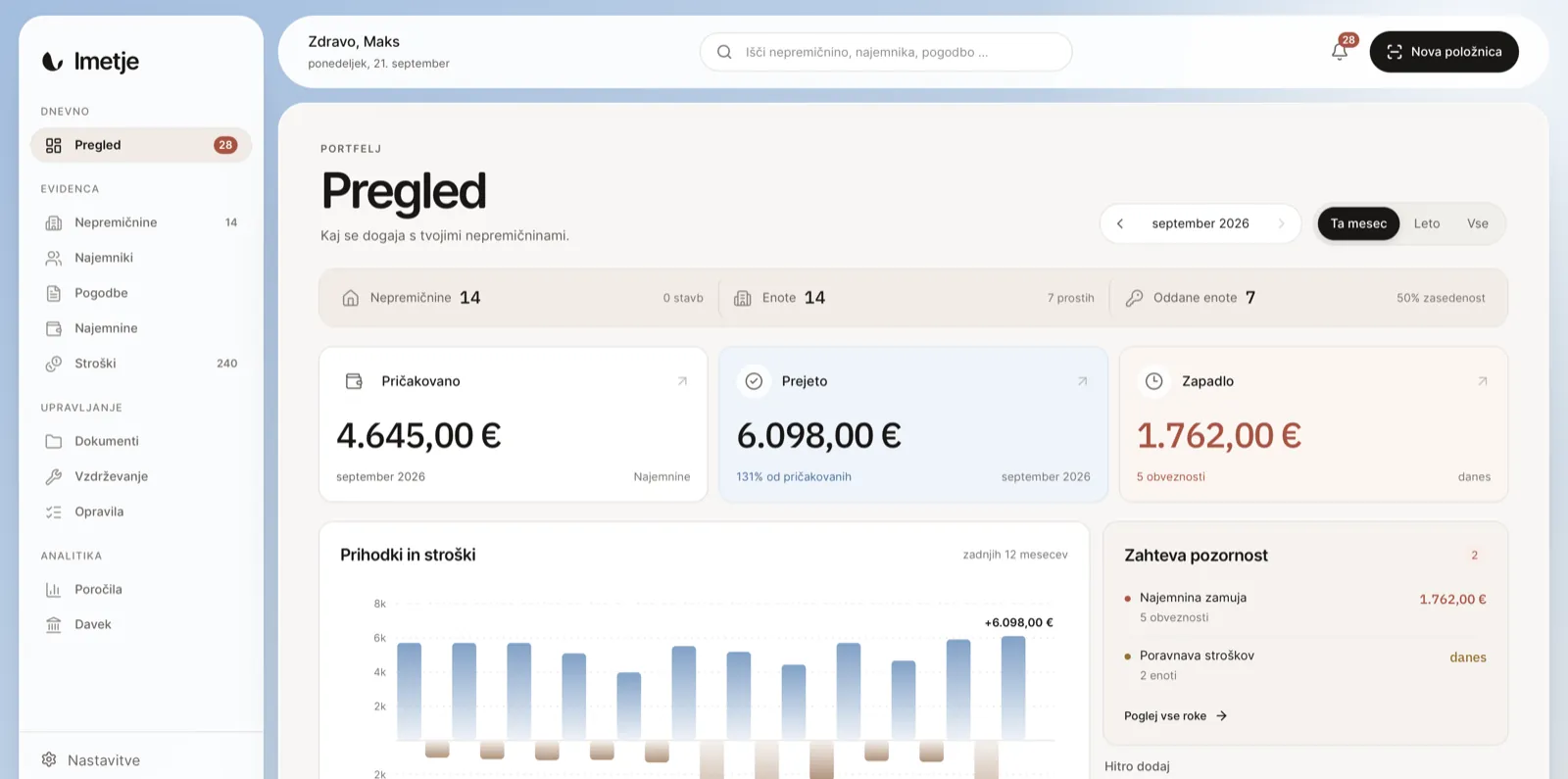Click the Najemniki people icon
This screenshot has width=1568, height=779.
(x=54, y=258)
